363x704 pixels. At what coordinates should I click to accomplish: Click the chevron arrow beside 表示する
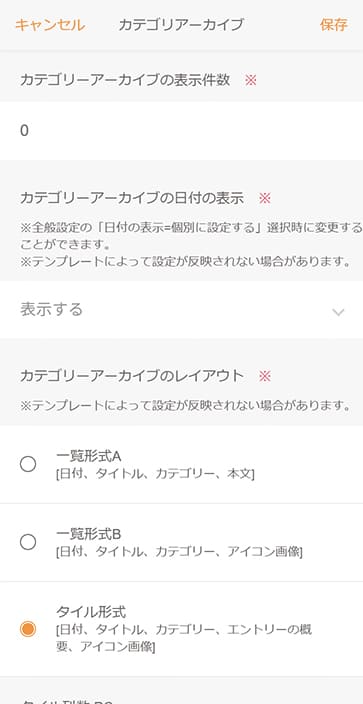click(x=338, y=312)
